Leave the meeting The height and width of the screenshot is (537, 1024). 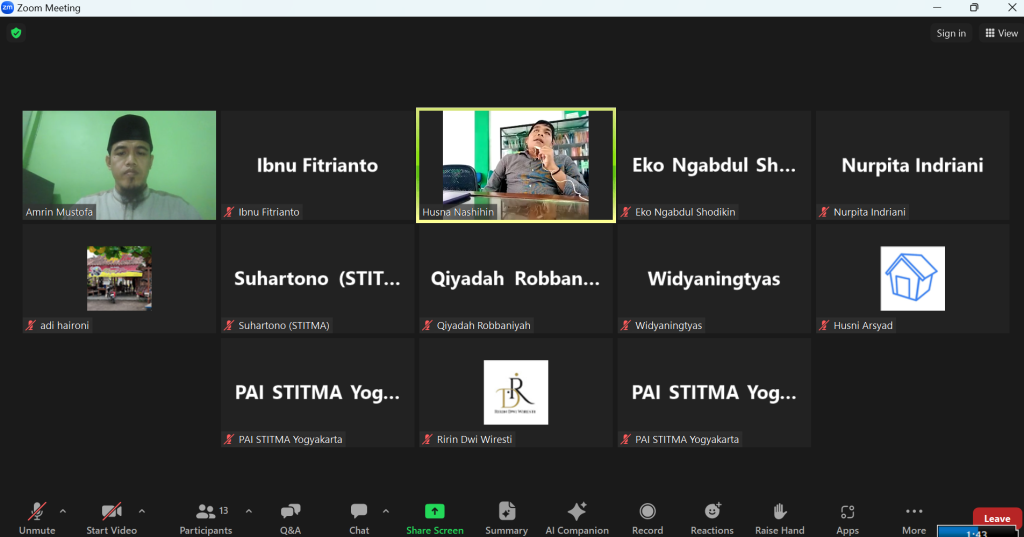pos(996,518)
